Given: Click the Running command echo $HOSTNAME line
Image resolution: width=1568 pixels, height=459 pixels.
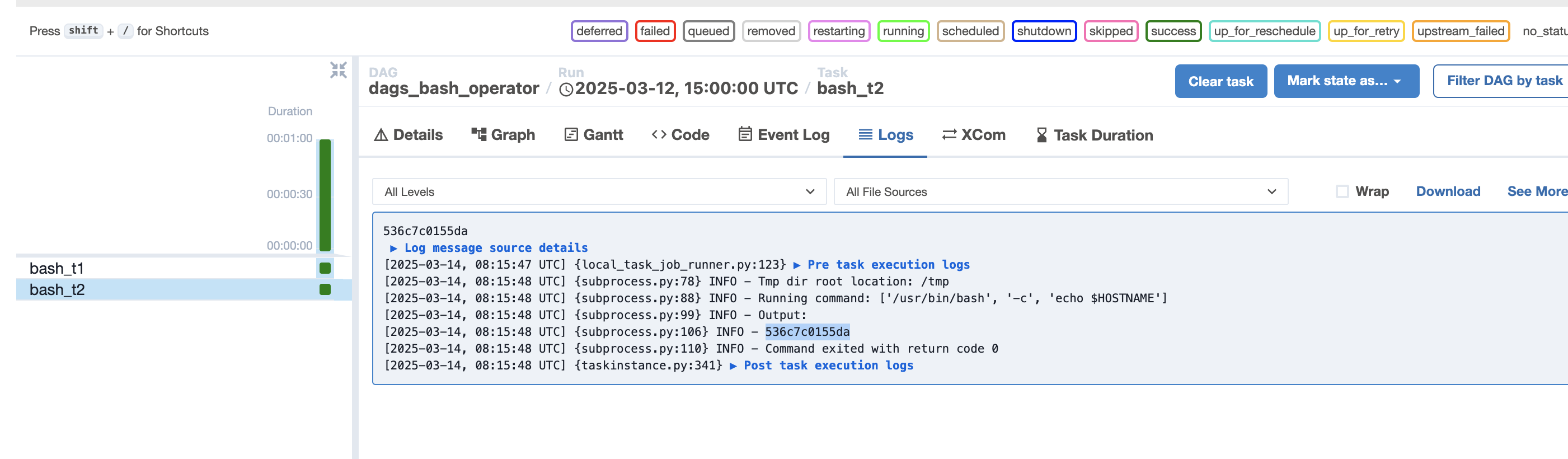Looking at the screenshot, I should [x=776, y=298].
